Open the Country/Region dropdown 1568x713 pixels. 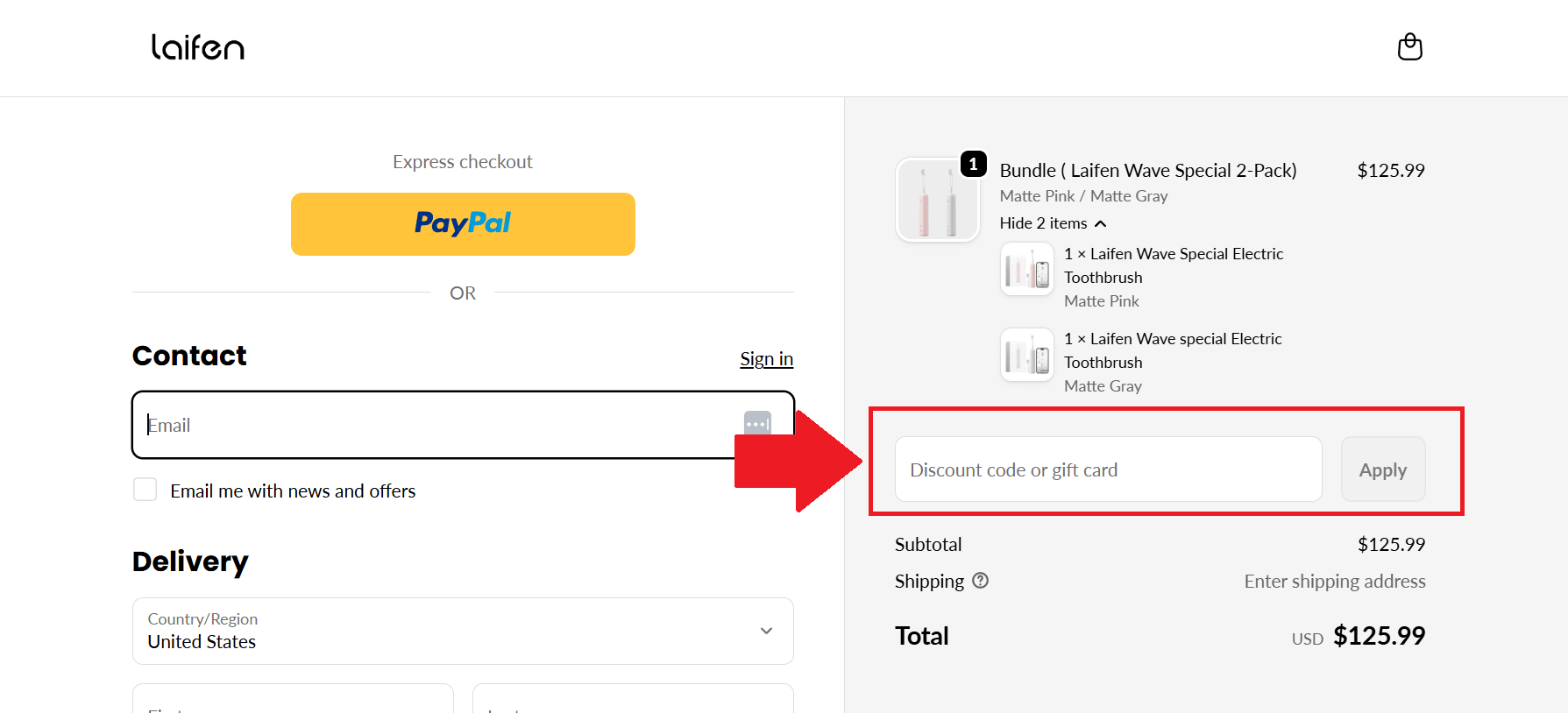tap(463, 631)
